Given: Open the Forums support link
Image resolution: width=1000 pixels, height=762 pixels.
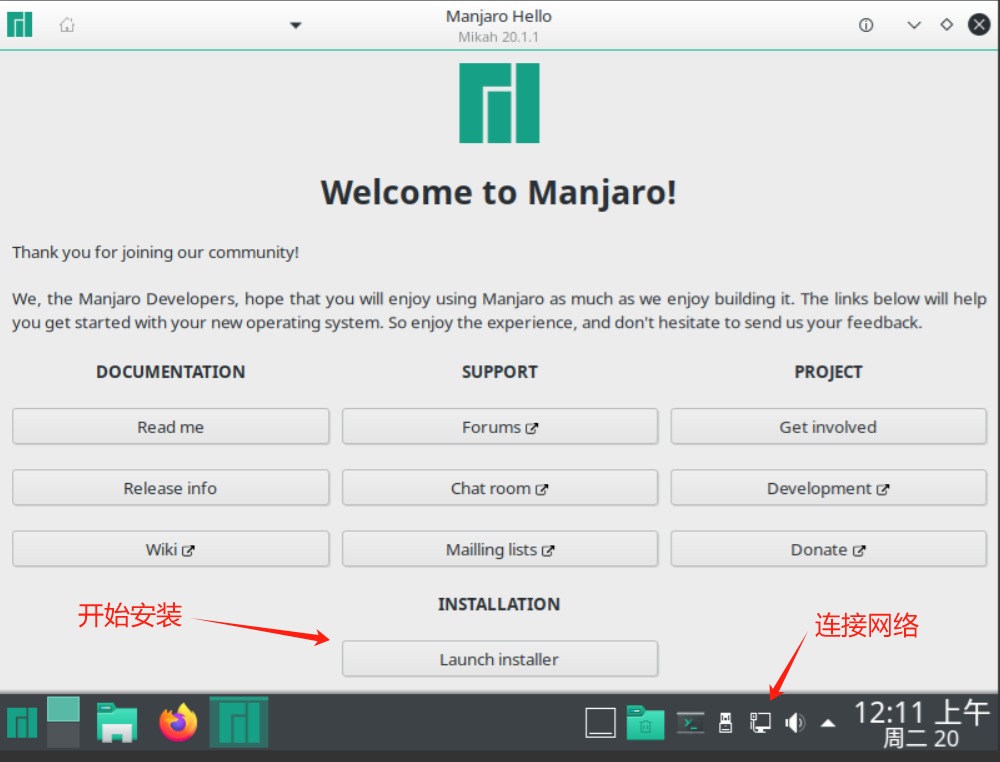Looking at the screenshot, I should pos(499,427).
